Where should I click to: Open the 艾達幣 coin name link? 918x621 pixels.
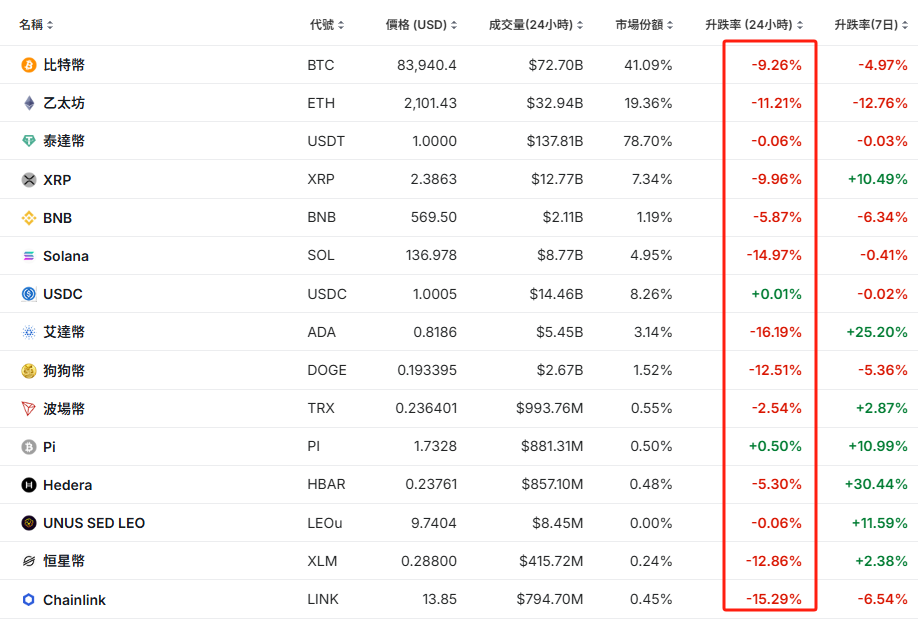tap(64, 332)
